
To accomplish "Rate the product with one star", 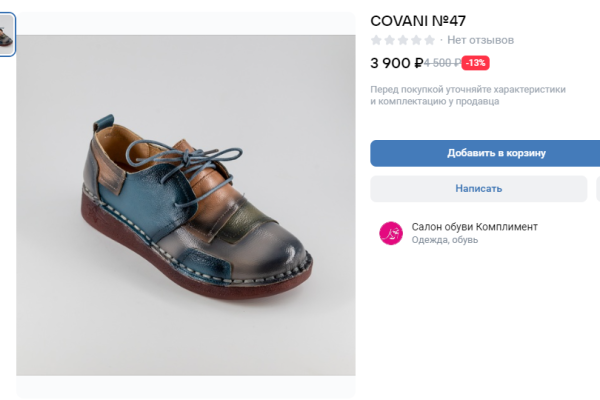I will click(x=377, y=40).
